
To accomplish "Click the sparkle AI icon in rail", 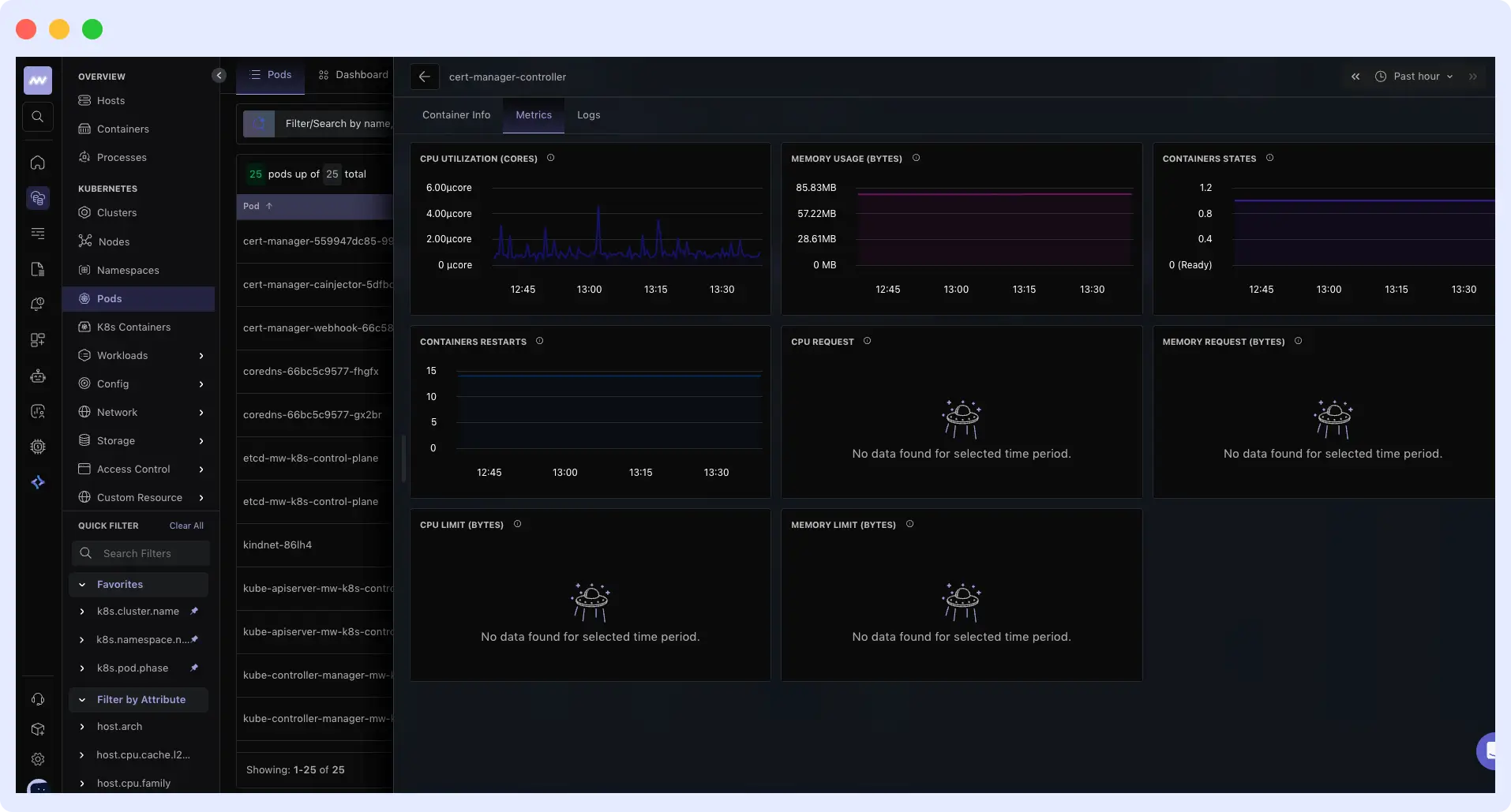I will (38, 482).
